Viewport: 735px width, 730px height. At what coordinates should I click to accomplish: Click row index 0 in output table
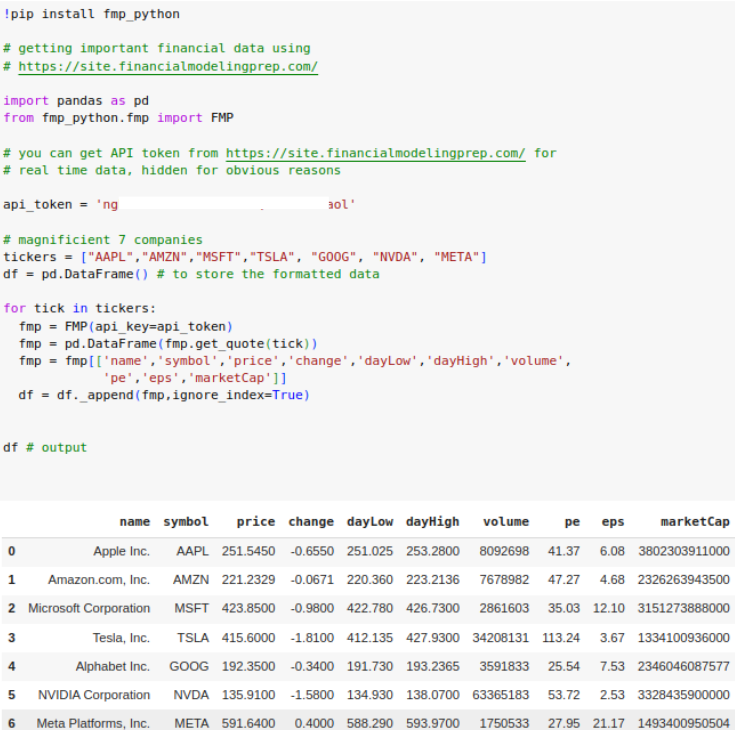[12, 551]
